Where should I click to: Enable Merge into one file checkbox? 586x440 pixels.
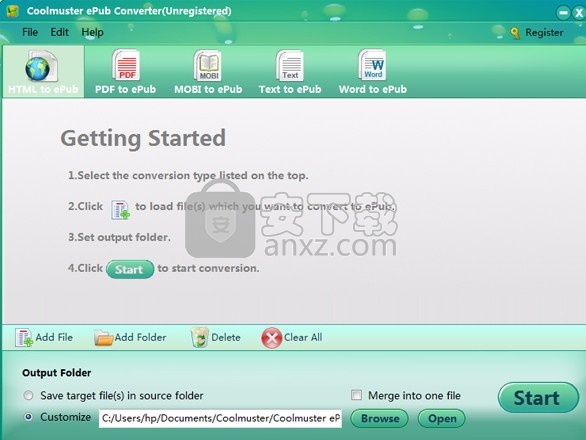click(x=357, y=395)
